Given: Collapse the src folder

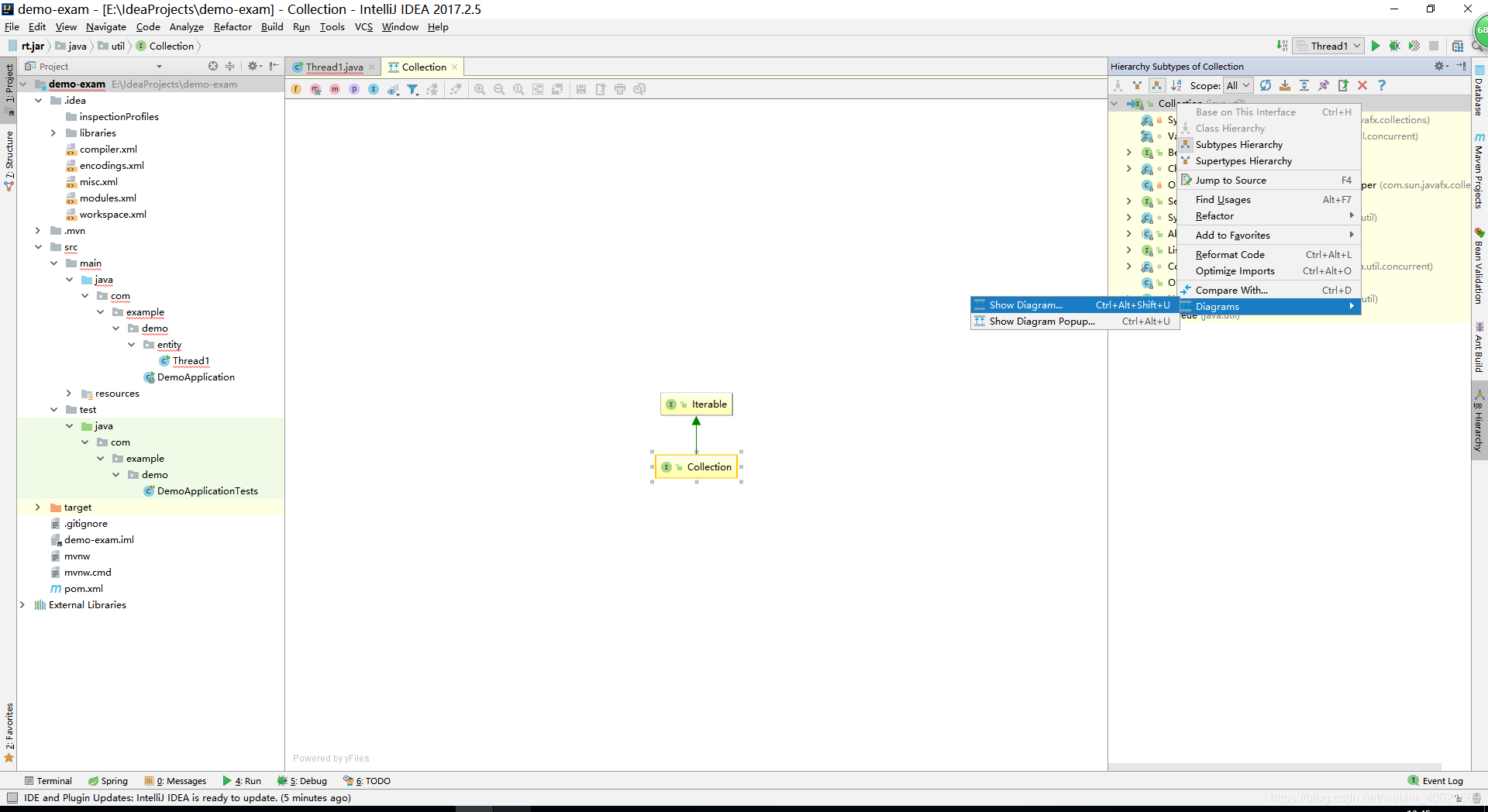Looking at the screenshot, I should (37, 247).
